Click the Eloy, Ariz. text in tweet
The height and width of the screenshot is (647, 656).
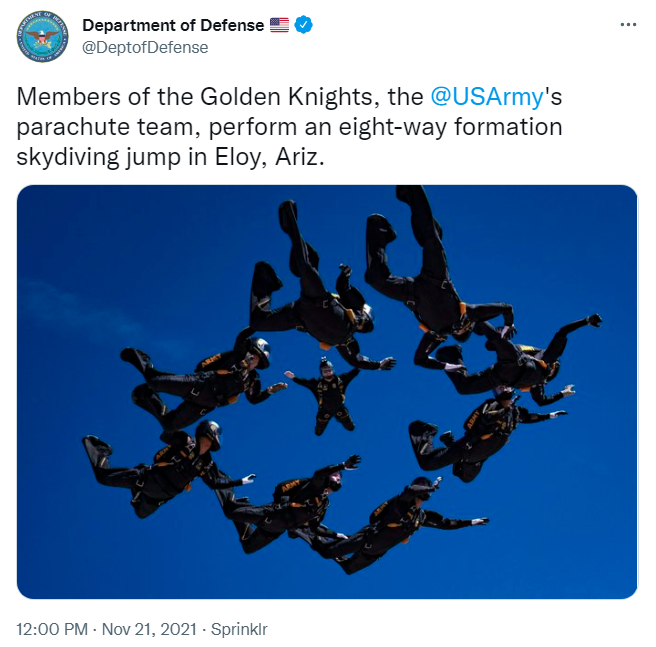269,157
